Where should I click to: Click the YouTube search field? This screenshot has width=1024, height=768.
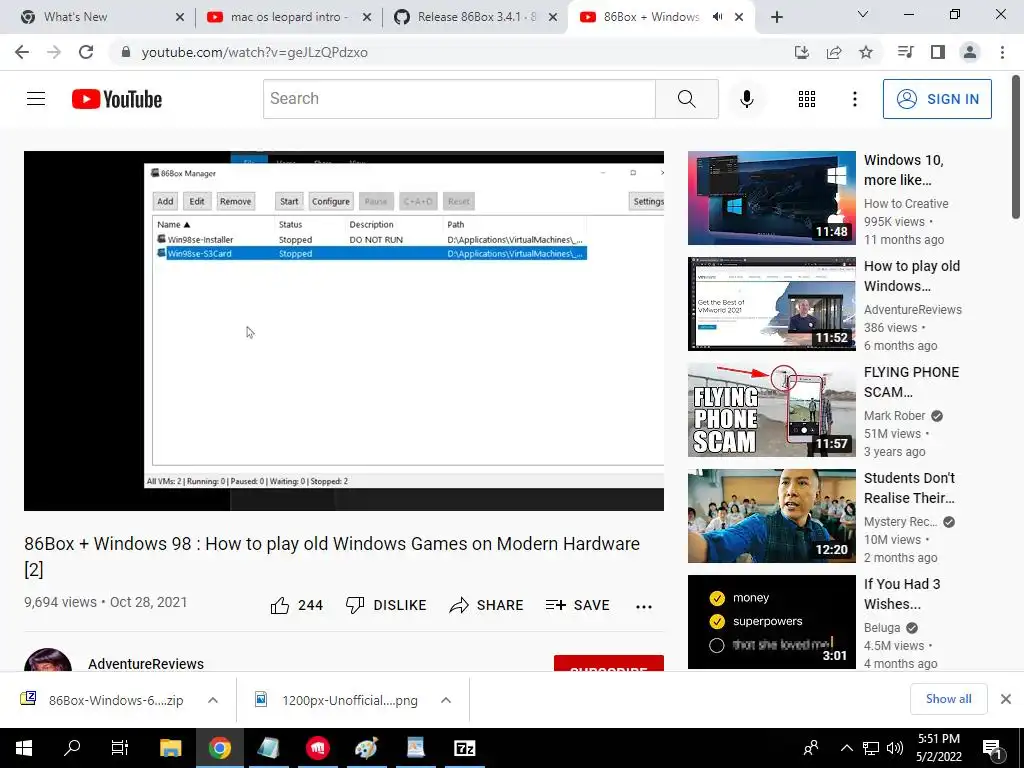pyautogui.click(x=459, y=99)
